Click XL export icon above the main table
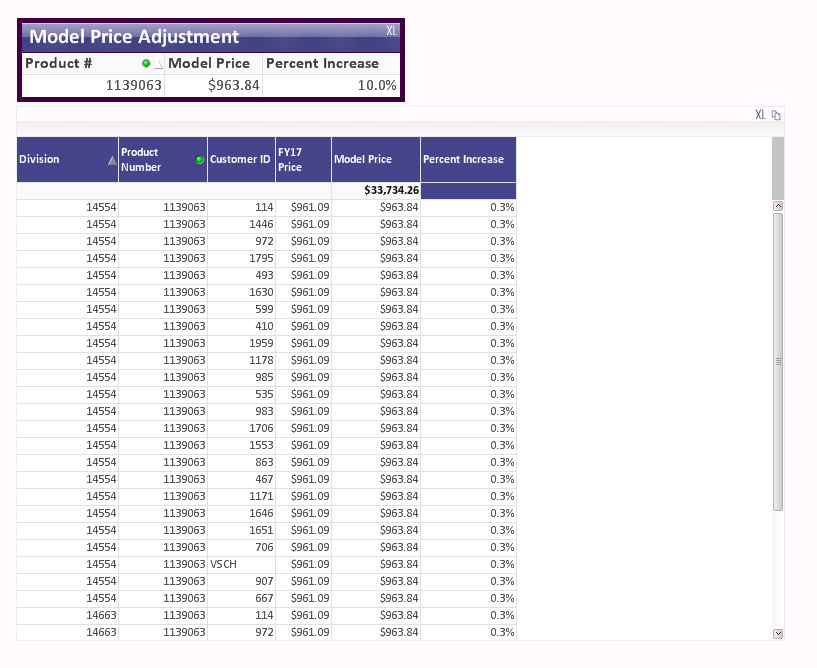Viewport: 817px width, 668px height. [x=761, y=115]
